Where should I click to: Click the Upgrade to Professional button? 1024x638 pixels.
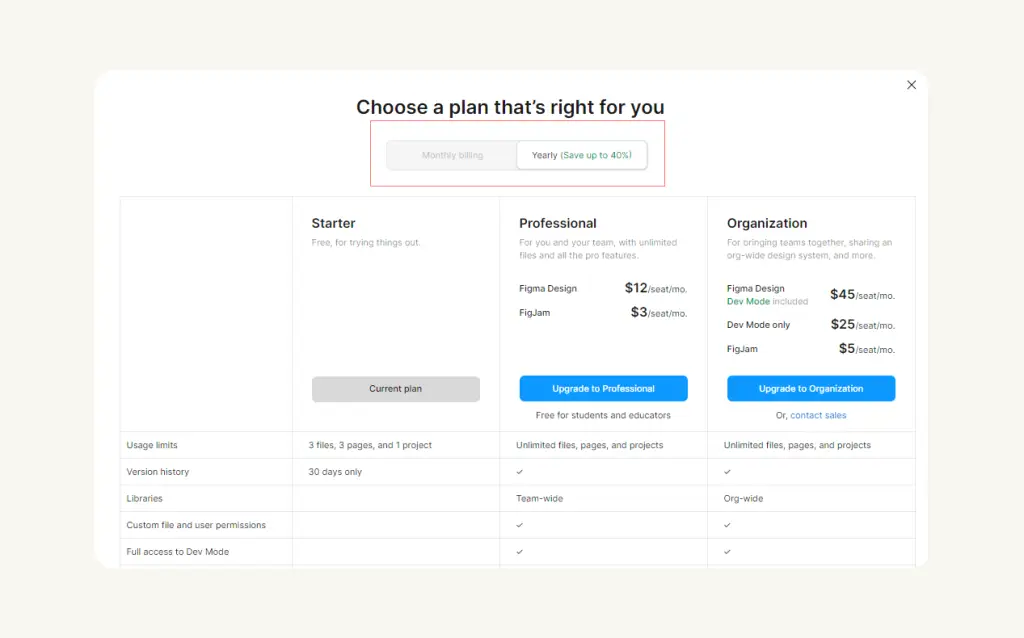[x=603, y=388]
